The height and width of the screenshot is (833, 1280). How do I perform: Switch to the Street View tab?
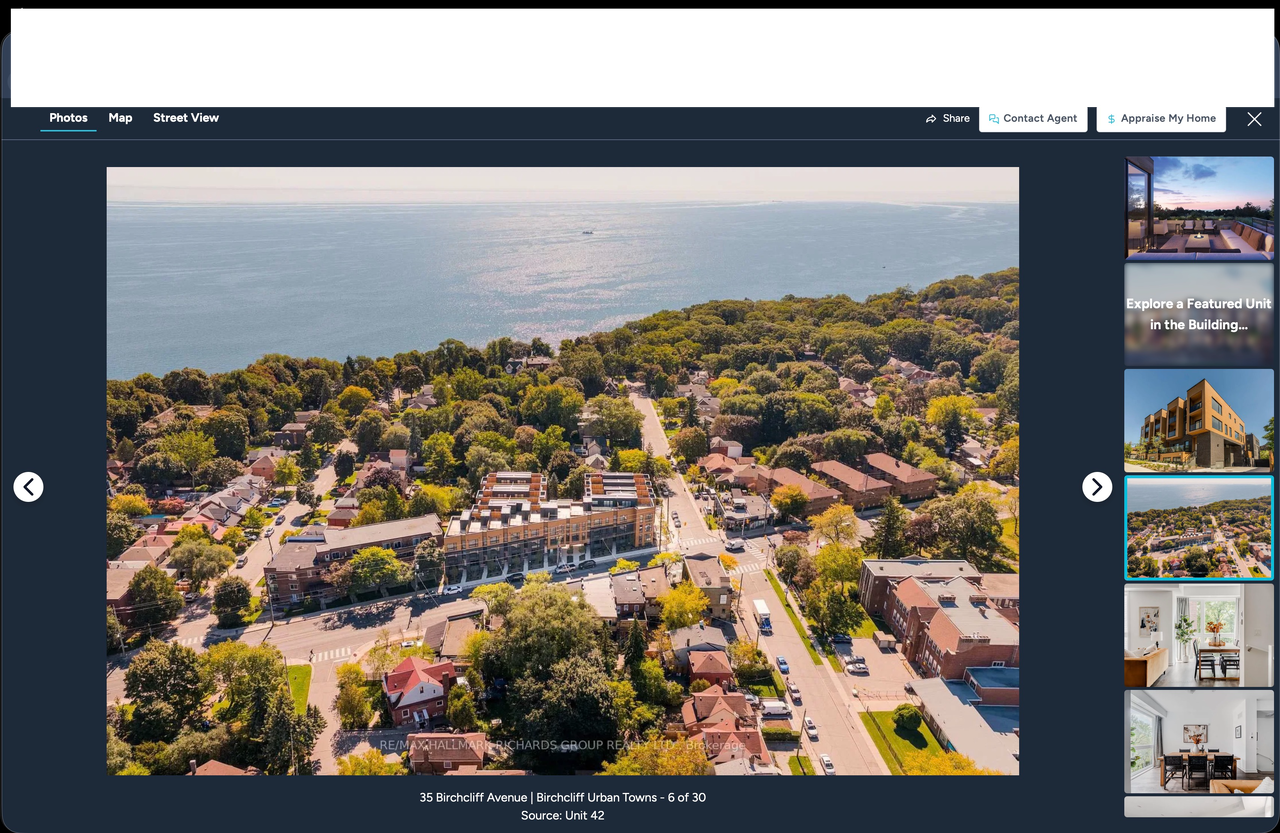[x=186, y=118]
